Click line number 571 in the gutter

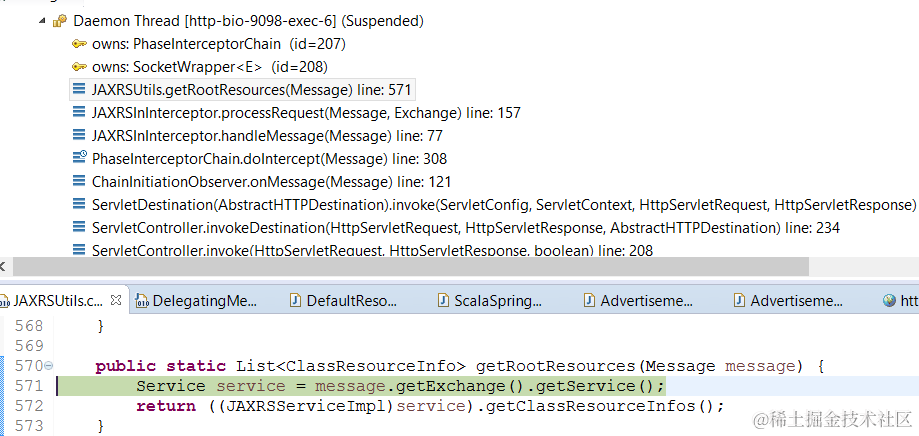(29, 386)
